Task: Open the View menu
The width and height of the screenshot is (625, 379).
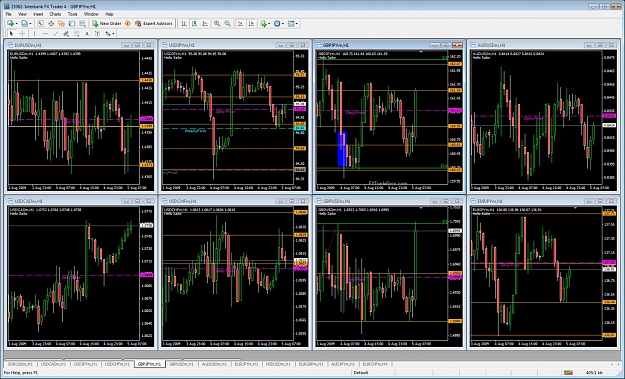Action: pyautogui.click(x=22, y=14)
